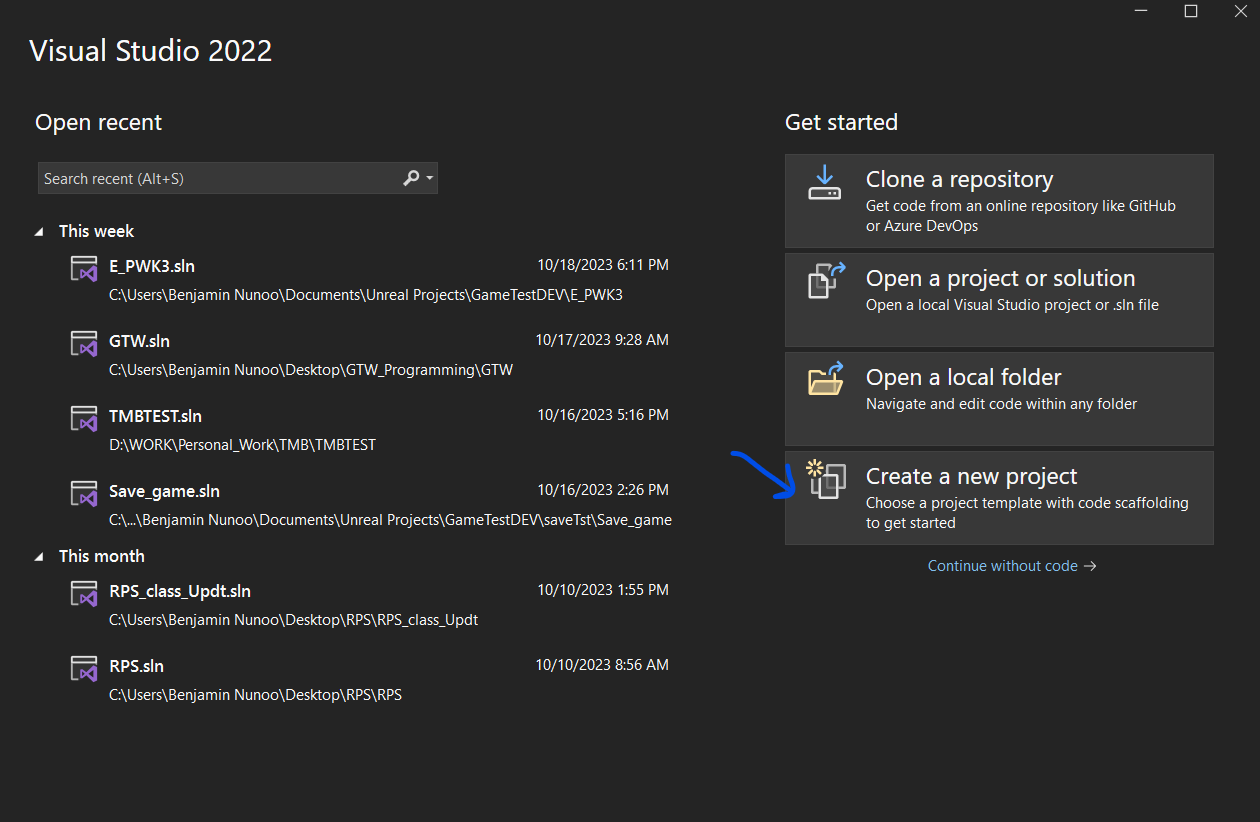Click the E_PWK3.sln solution file icon

83,268
